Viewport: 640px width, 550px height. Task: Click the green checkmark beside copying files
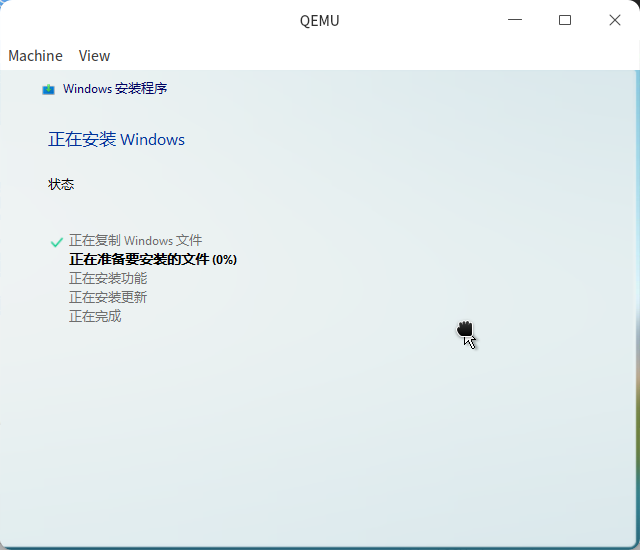pyautogui.click(x=56, y=242)
